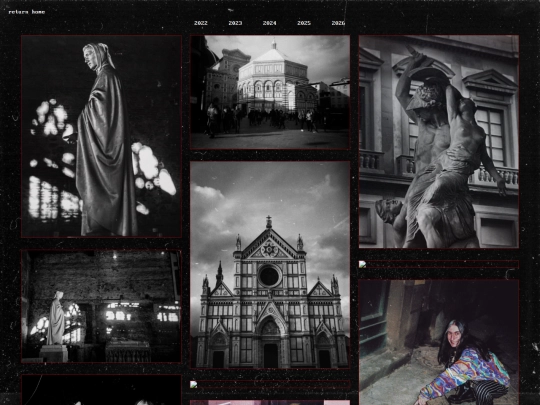Image resolution: width=540 pixels, height=405 pixels.
Task: Open the struggling figures sculpture photo
Action: [439, 142]
